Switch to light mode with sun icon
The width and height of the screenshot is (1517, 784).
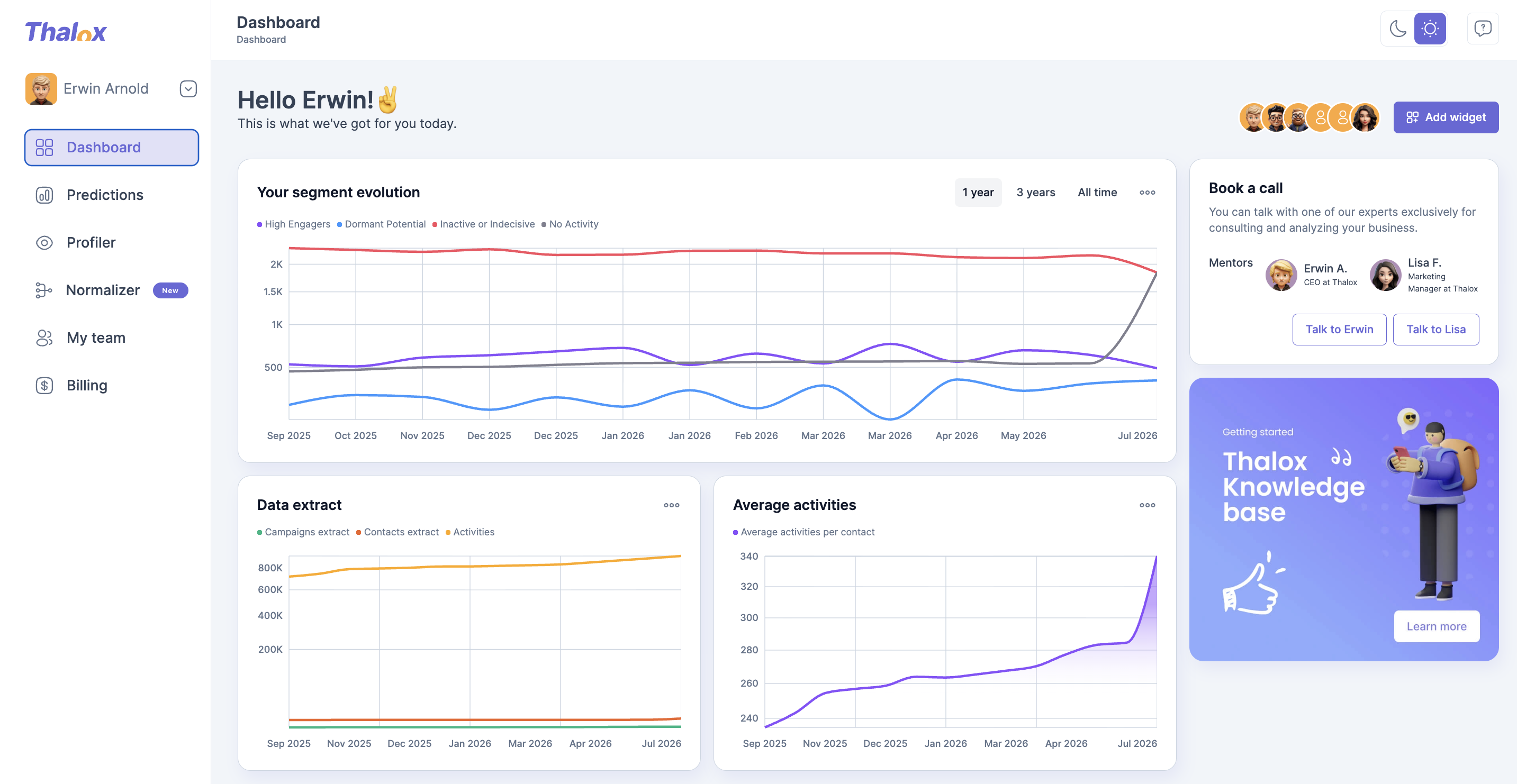(x=1430, y=28)
